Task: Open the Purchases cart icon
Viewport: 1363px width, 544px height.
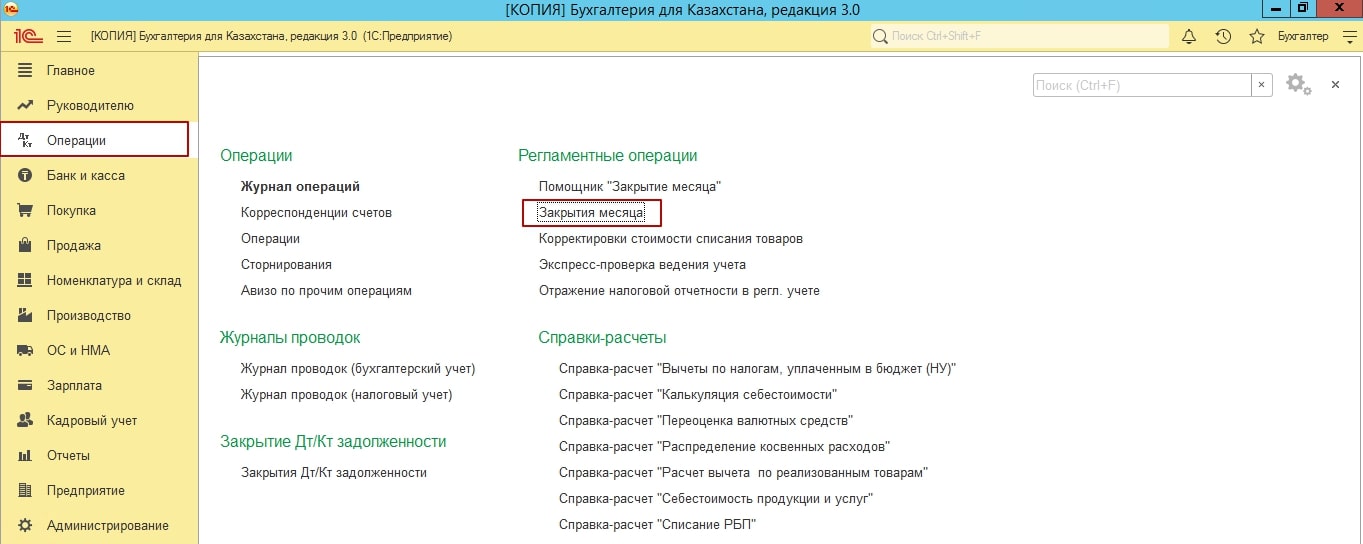Action: coord(25,210)
